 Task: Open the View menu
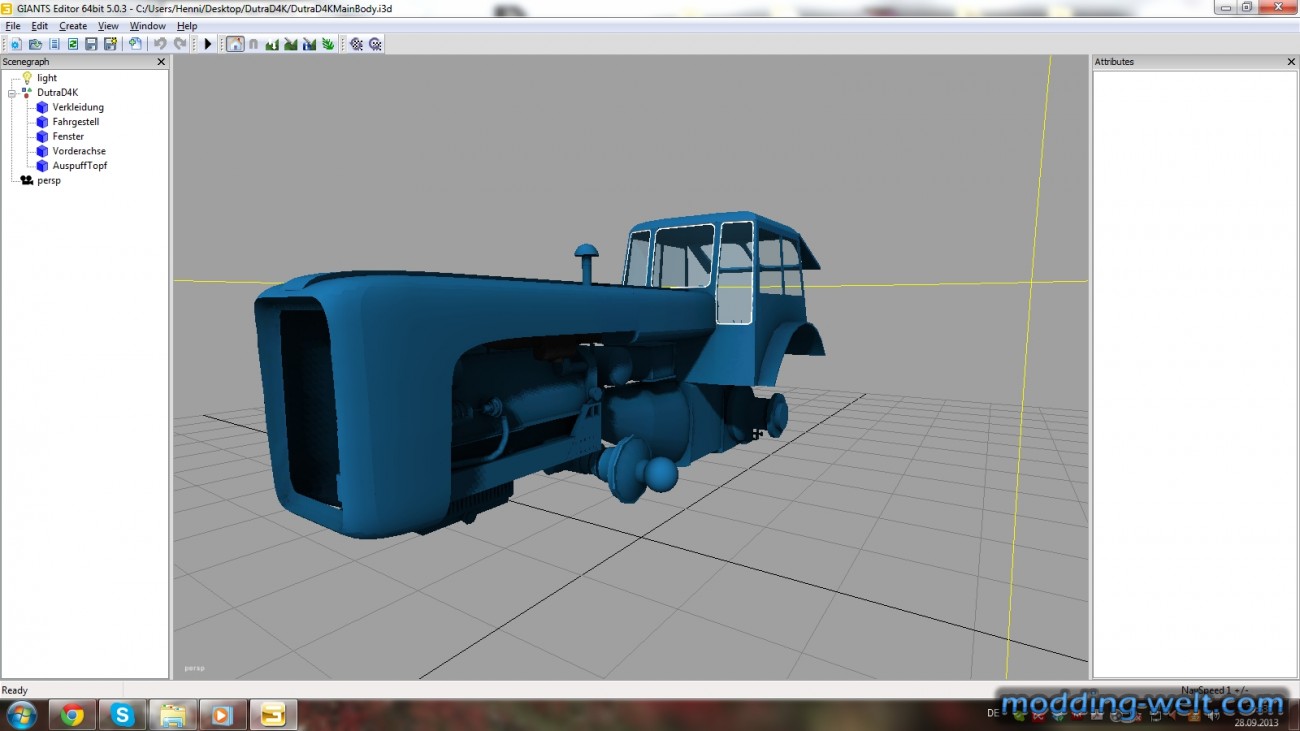pyautogui.click(x=108, y=26)
